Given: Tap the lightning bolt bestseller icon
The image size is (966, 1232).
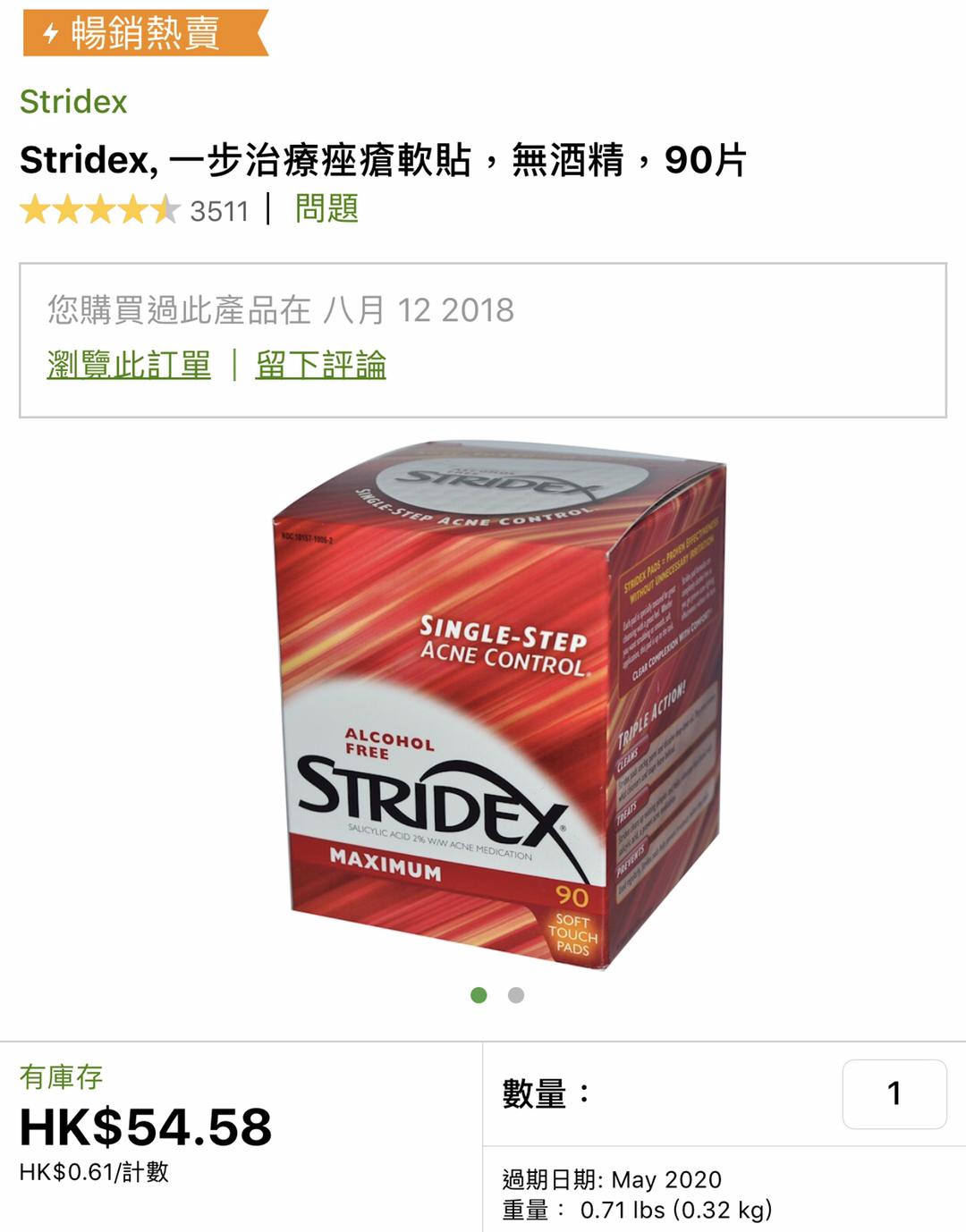Looking at the screenshot, I should tap(51, 33).
